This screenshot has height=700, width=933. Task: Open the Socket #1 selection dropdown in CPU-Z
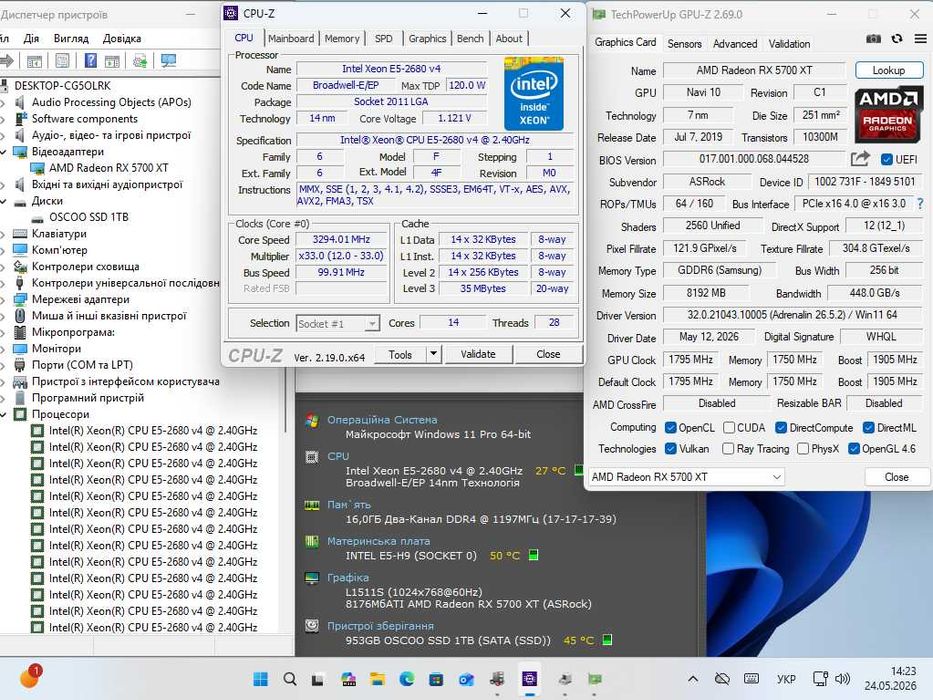pos(337,324)
